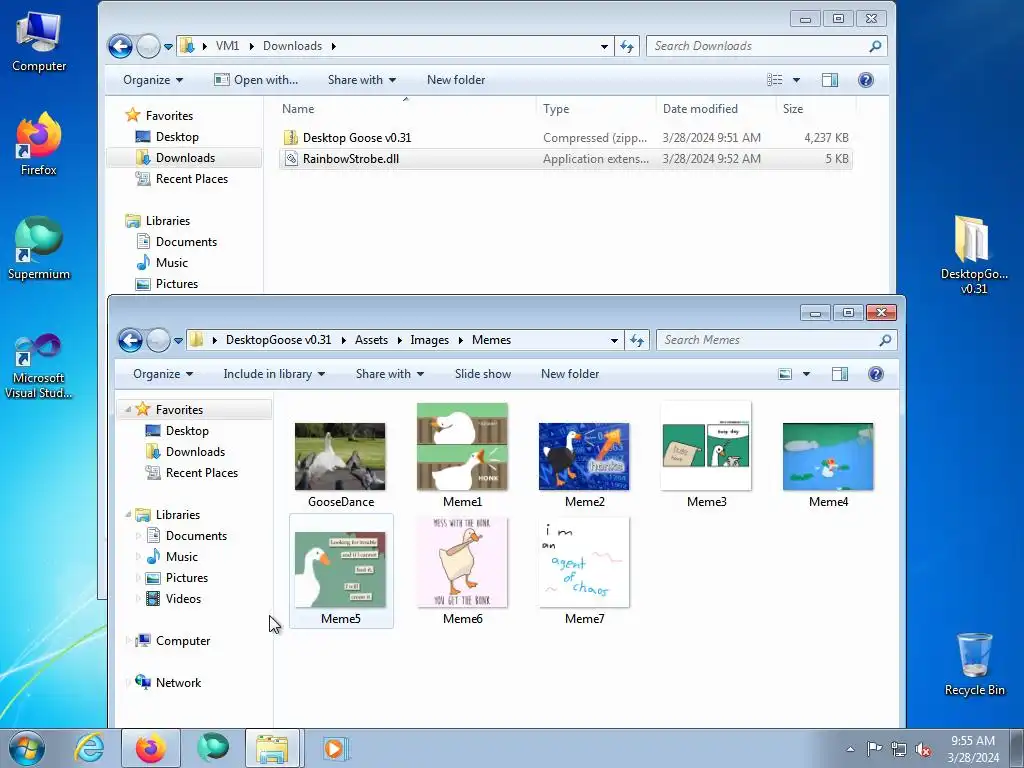Switch to Firefox in taskbar
The width and height of the screenshot is (1024, 768).
150,748
